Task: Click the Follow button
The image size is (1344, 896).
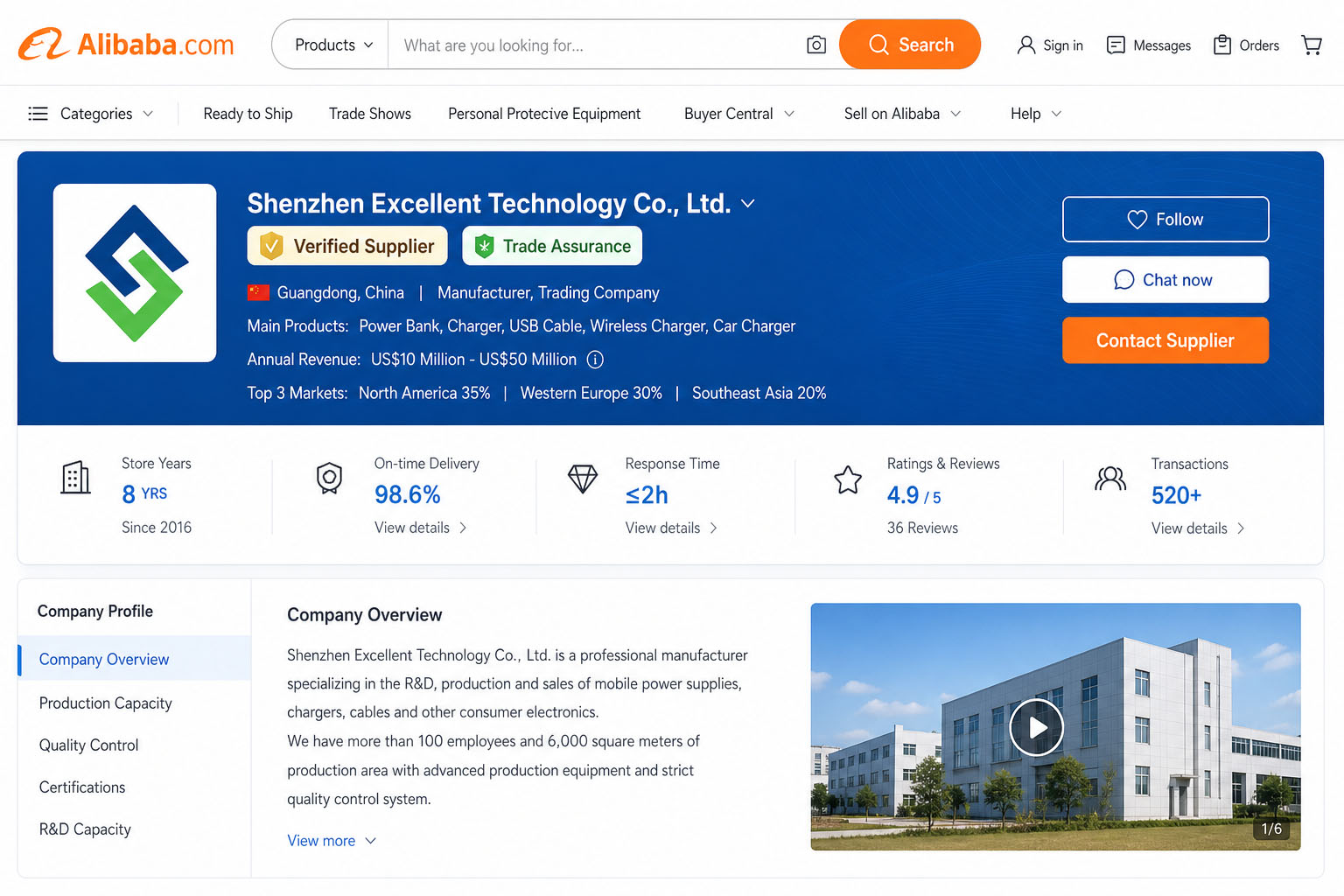Action: [x=1165, y=220]
